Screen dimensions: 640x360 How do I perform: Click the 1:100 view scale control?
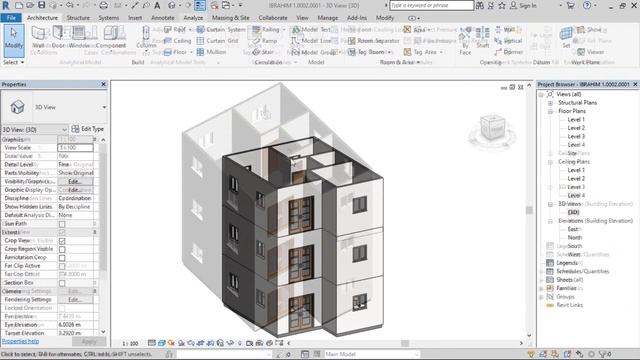(130, 344)
